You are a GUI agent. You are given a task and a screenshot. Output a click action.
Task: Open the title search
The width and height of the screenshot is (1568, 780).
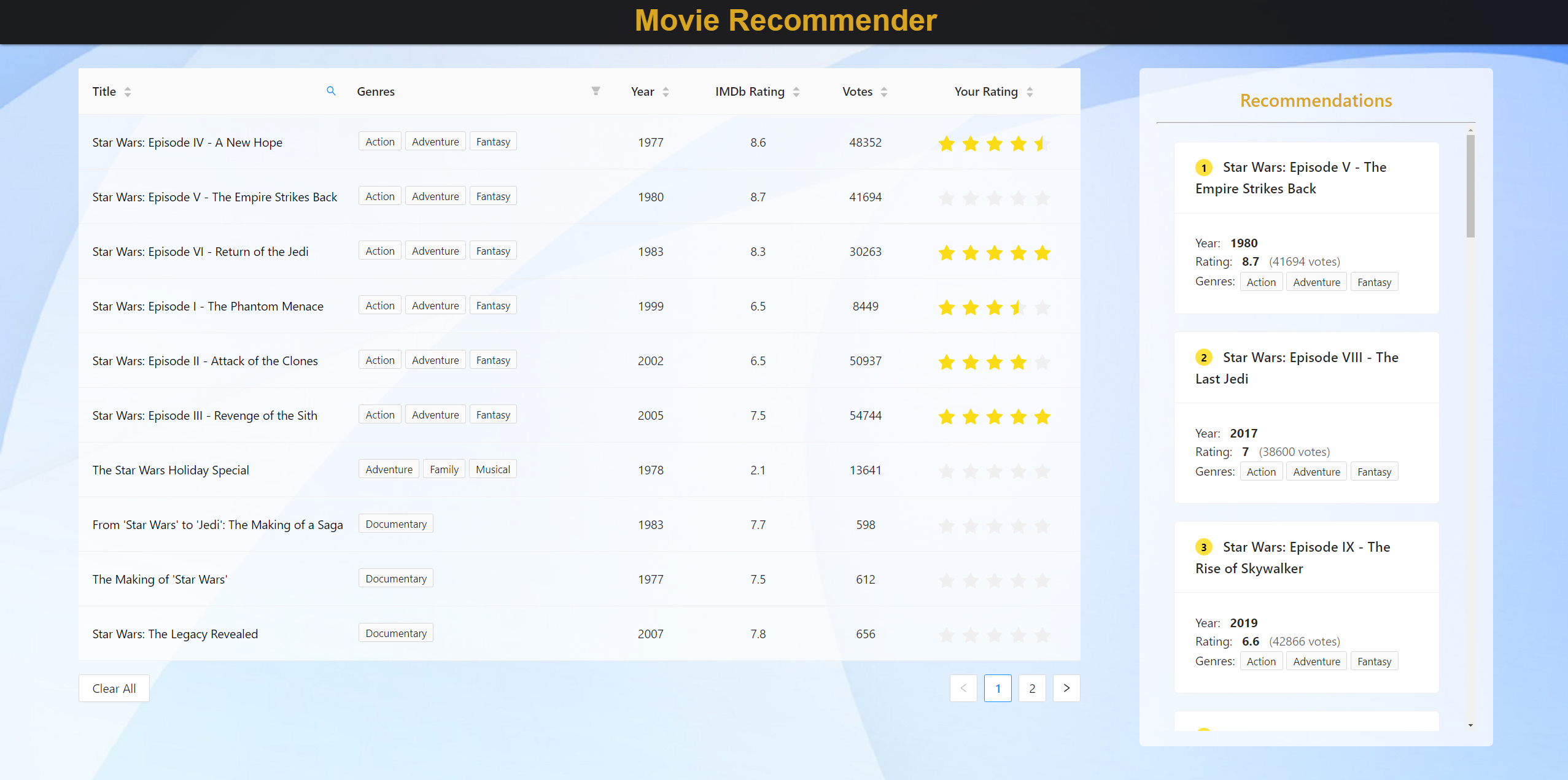coord(331,91)
